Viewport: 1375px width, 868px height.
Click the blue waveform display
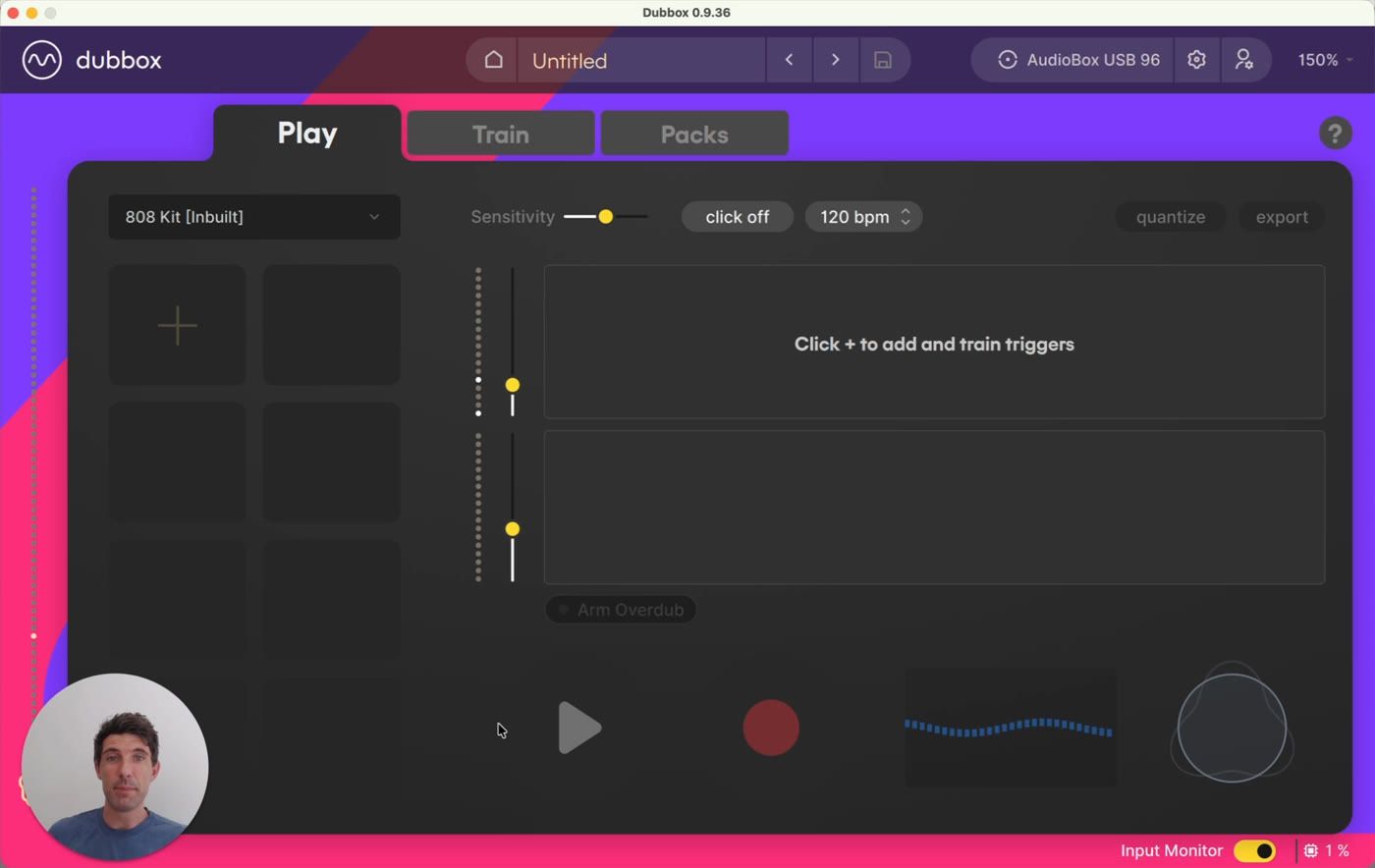tap(1010, 728)
